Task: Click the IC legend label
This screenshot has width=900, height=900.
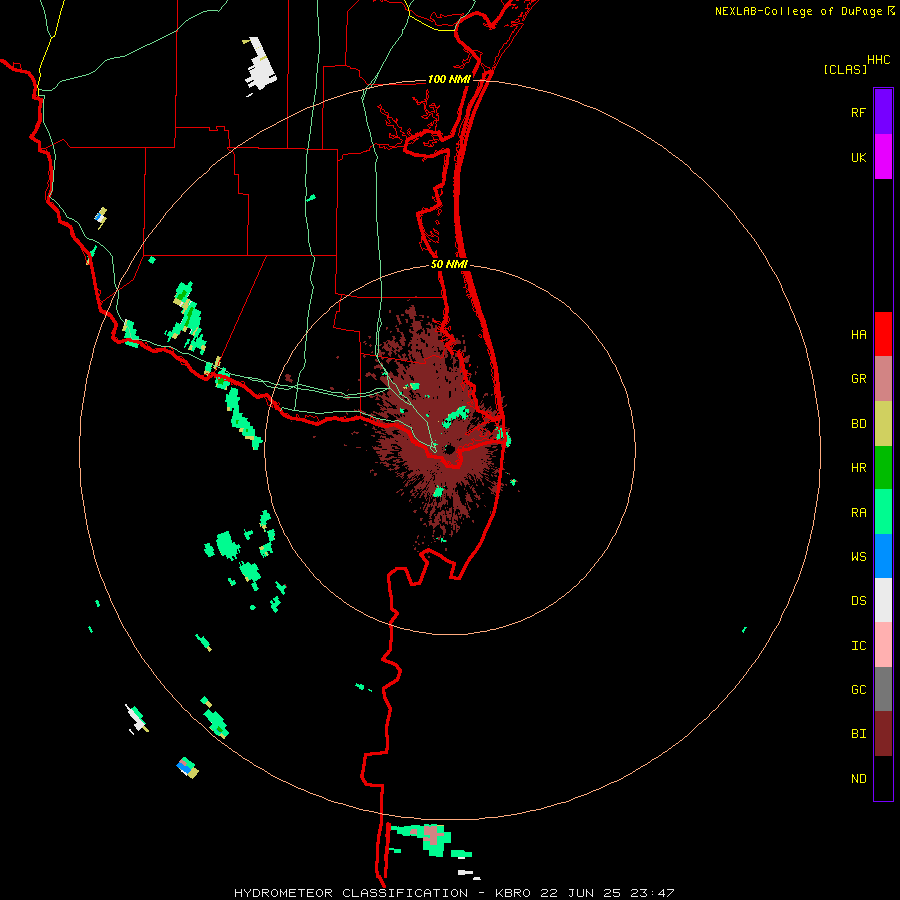Action: point(858,646)
